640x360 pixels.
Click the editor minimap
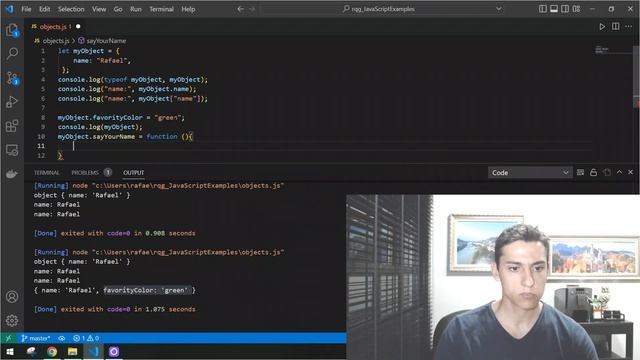[x=612, y=51]
